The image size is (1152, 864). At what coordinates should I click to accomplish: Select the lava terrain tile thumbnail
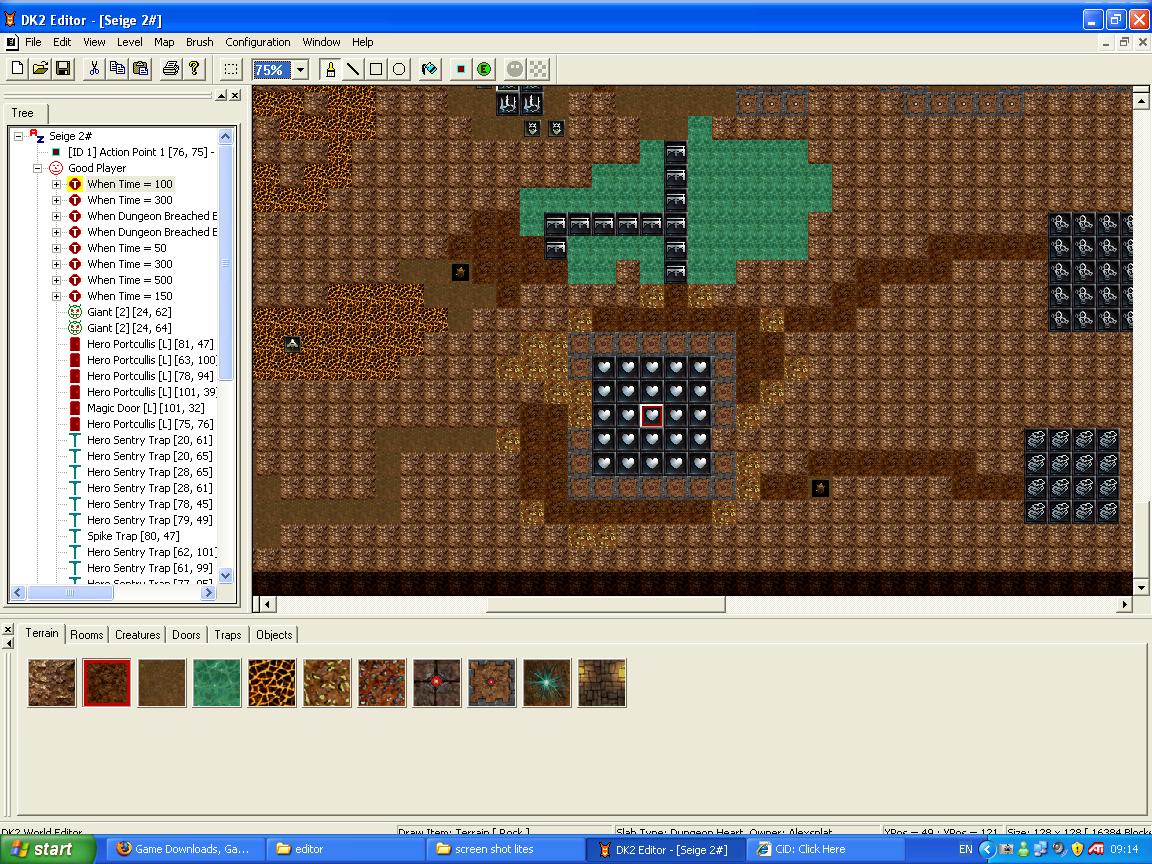[x=272, y=683]
